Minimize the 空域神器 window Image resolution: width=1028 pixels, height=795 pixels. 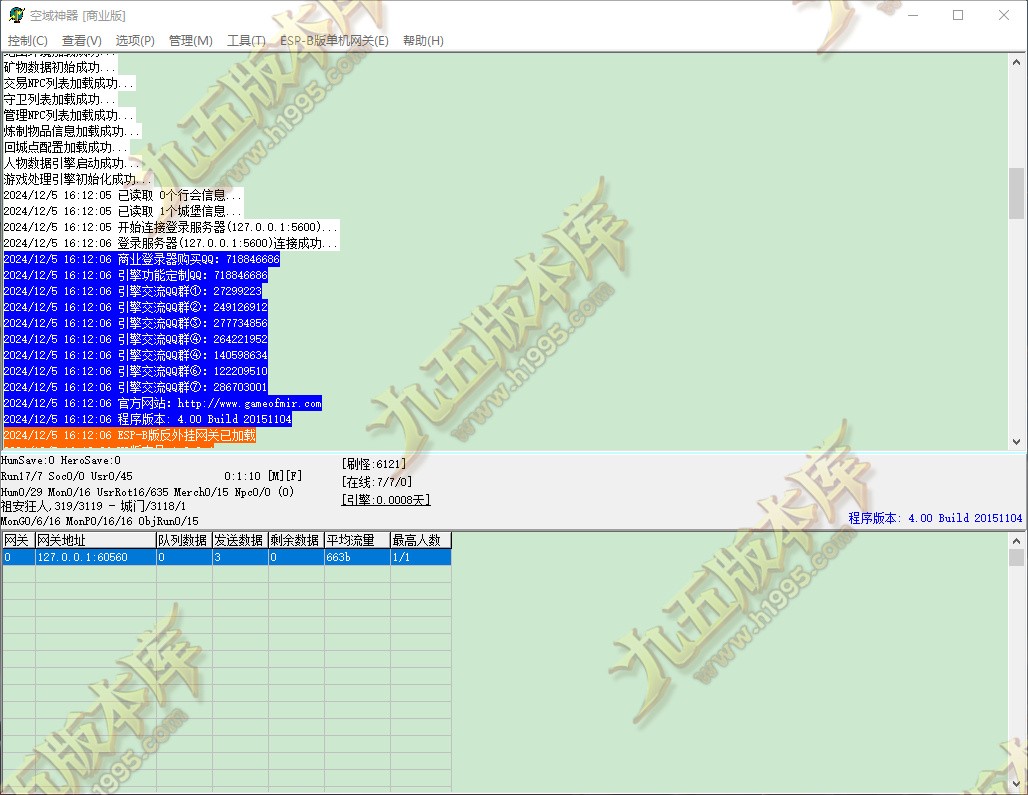coord(913,15)
